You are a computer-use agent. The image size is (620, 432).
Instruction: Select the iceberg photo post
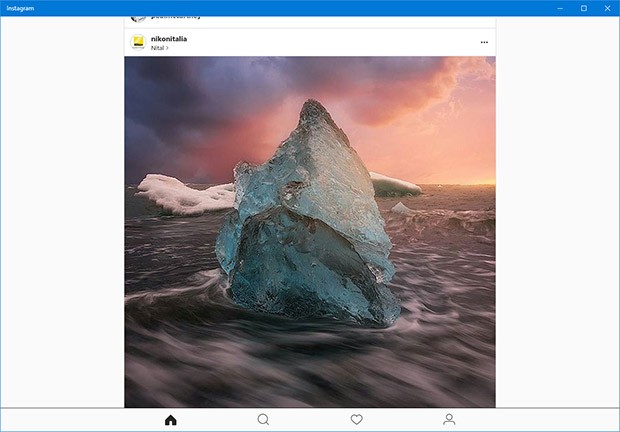coord(310,232)
